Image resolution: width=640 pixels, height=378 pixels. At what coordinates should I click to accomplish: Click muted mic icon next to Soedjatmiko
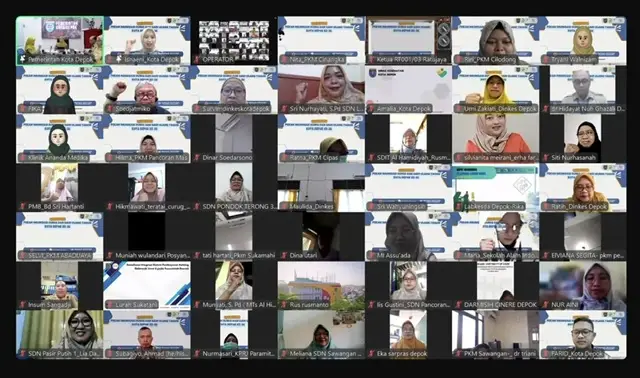coord(109,109)
